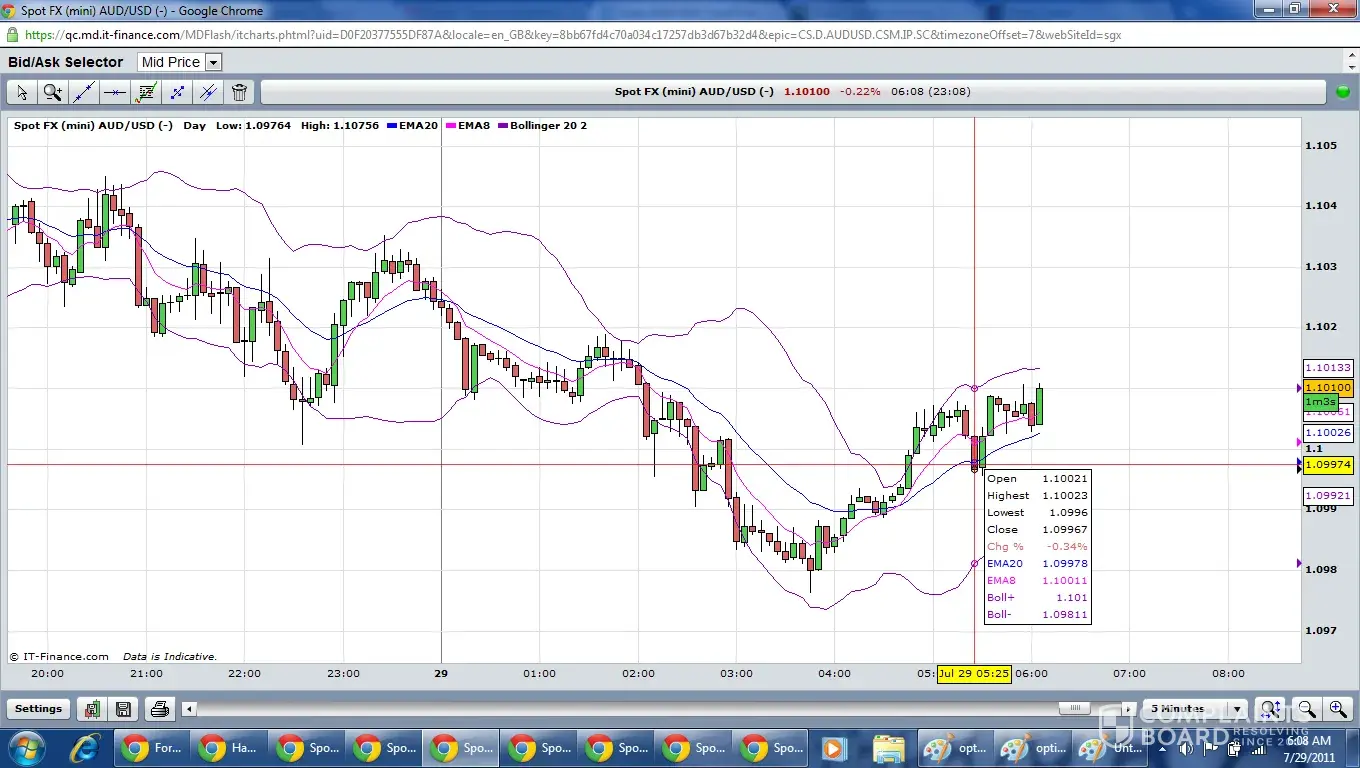Select the horizontal line drawing tool
Screen dimensions: 1360x768
[115, 93]
